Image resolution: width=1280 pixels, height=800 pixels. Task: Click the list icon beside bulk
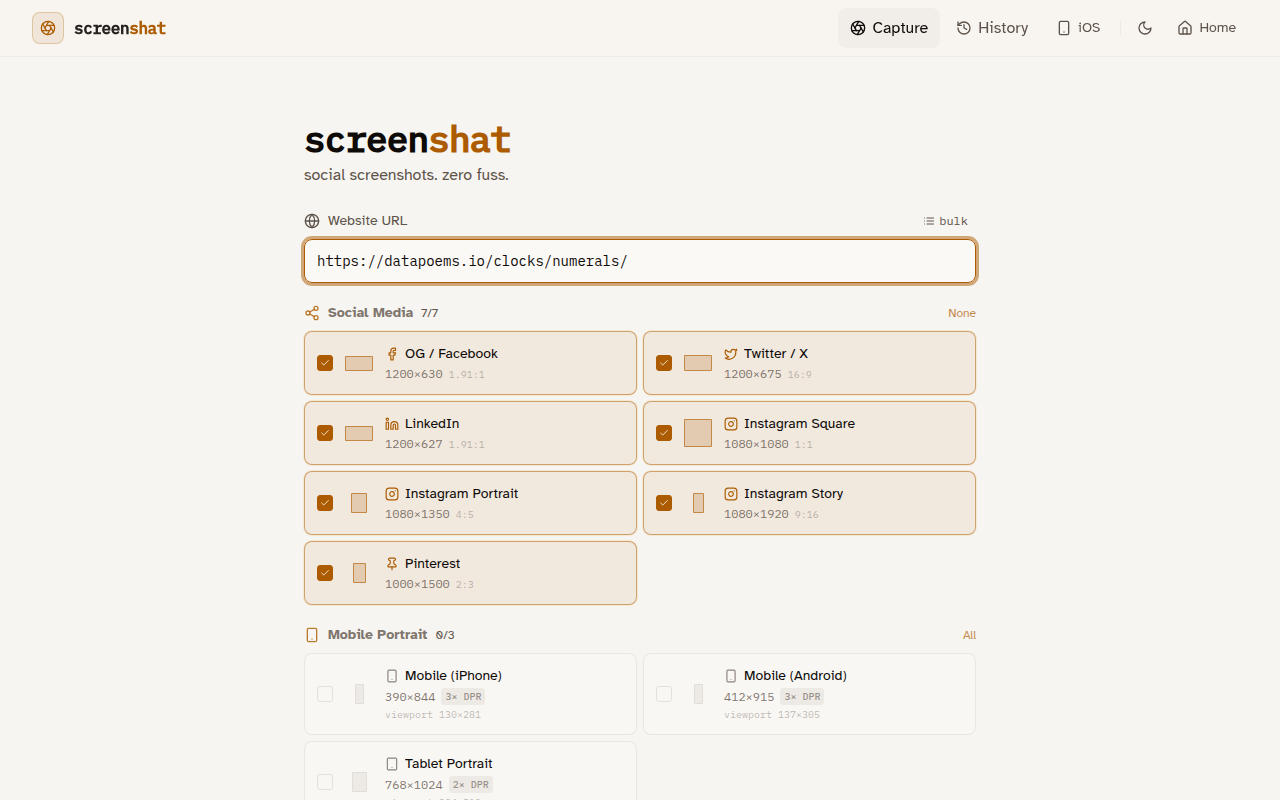coord(929,221)
